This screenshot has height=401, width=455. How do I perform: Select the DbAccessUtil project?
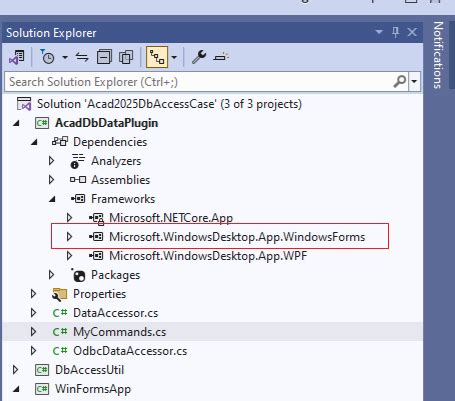[x=89, y=370]
